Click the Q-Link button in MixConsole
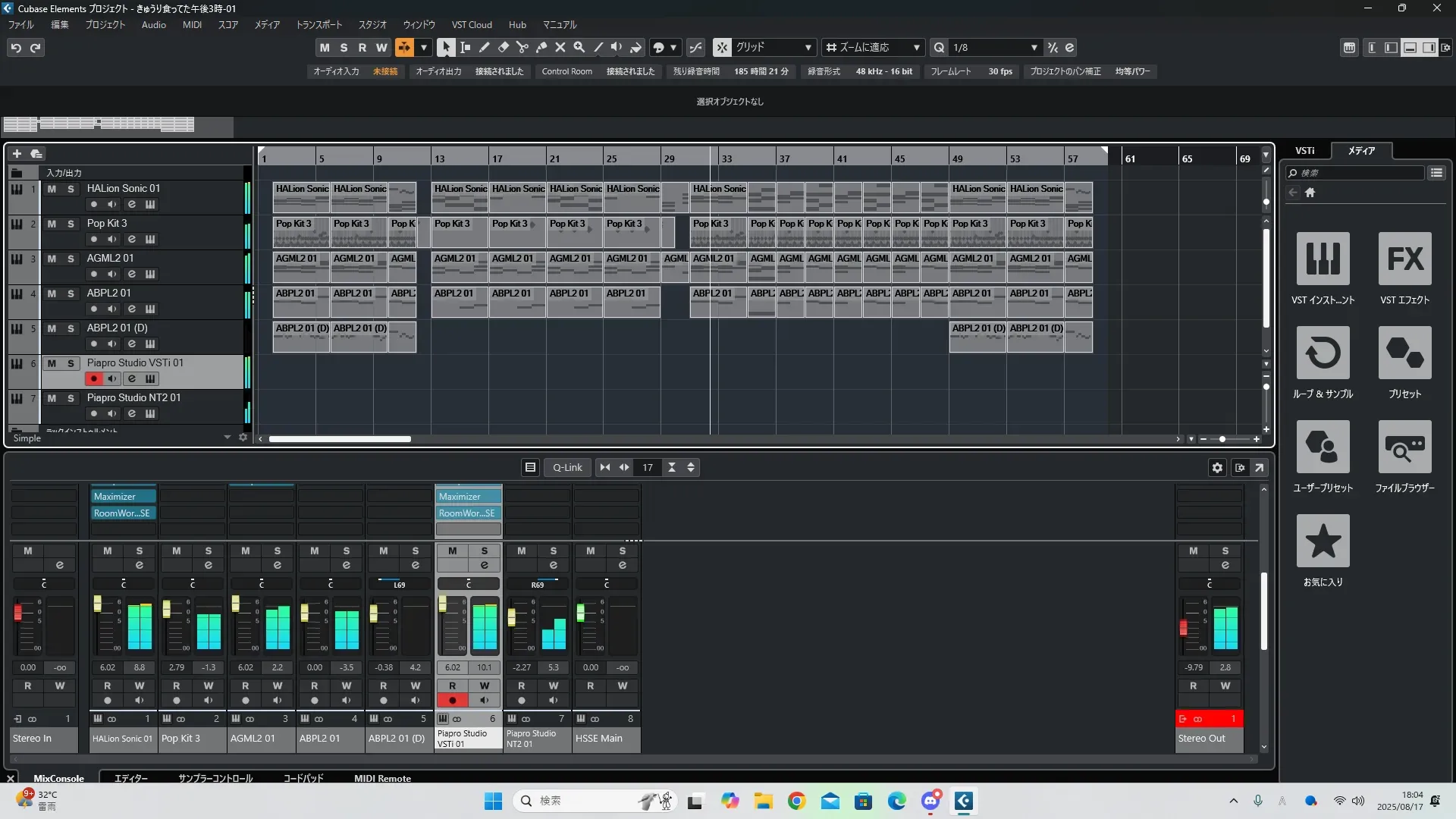Viewport: 1456px width, 819px height. coord(566,468)
